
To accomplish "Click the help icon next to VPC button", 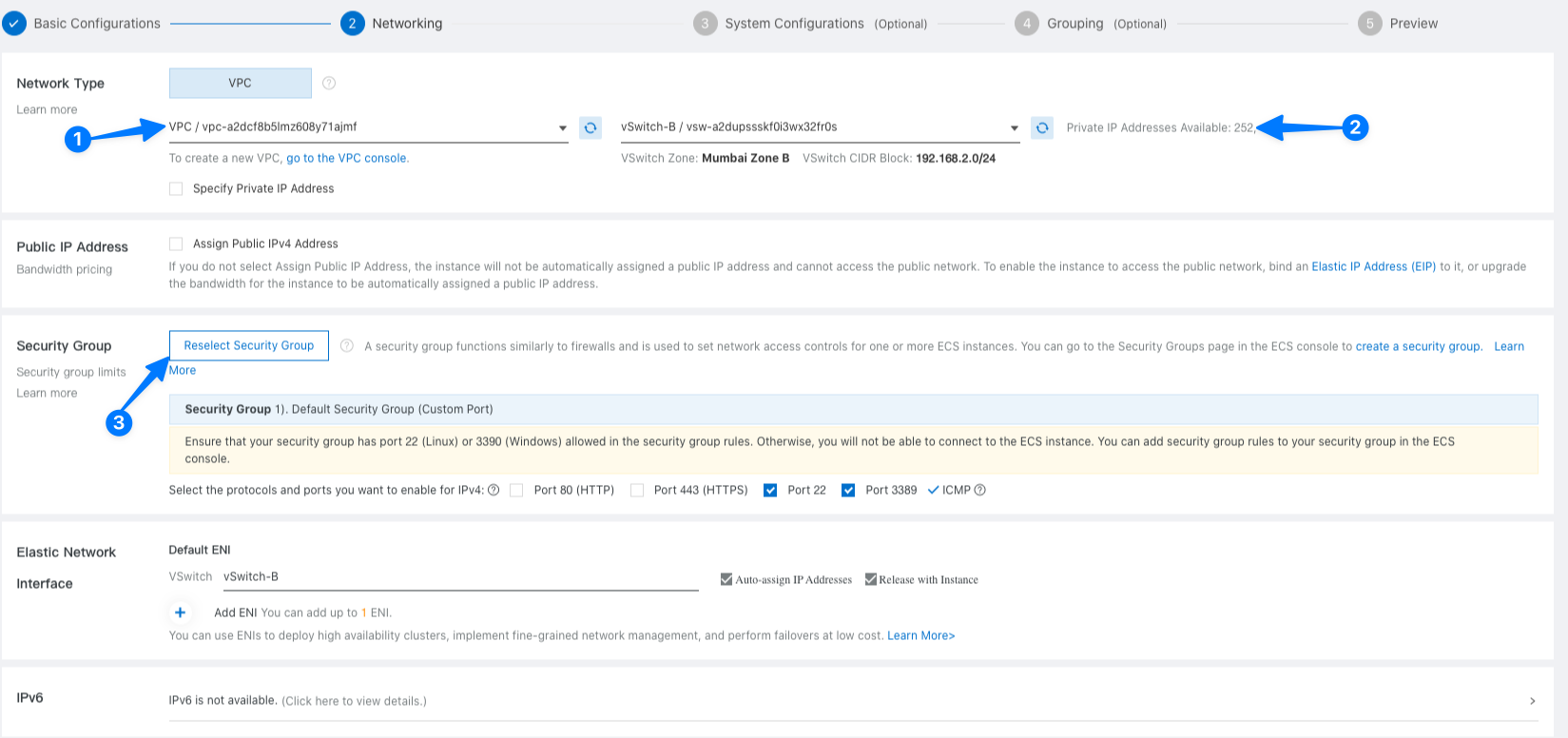I will point(329,84).
